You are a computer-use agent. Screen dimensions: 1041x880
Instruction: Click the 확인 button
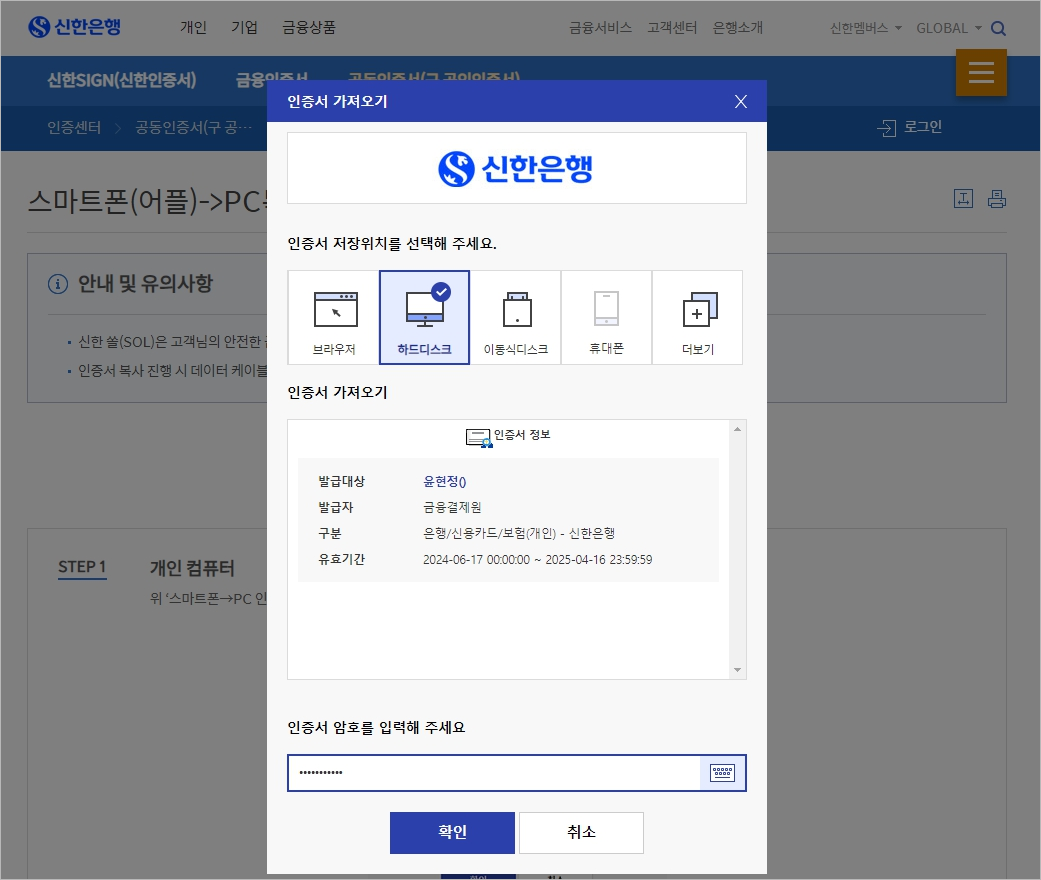(452, 832)
